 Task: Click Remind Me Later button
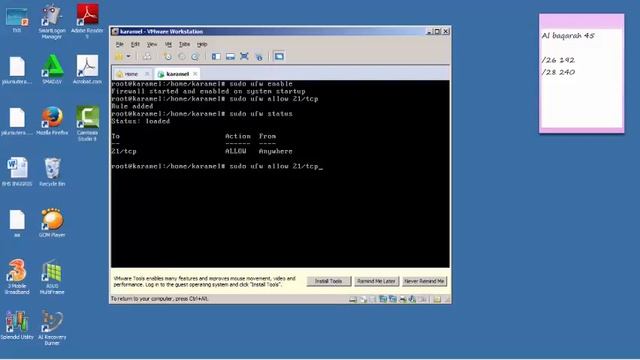[376, 281]
